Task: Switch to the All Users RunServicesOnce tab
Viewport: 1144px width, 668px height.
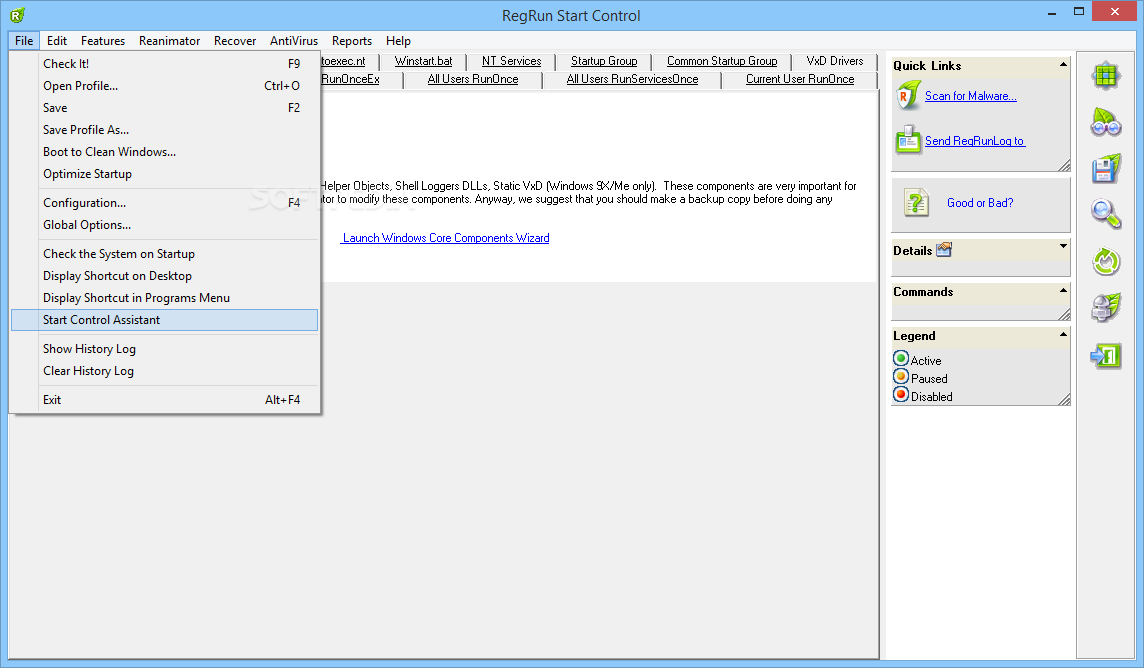Action: click(x=633, y=79)
